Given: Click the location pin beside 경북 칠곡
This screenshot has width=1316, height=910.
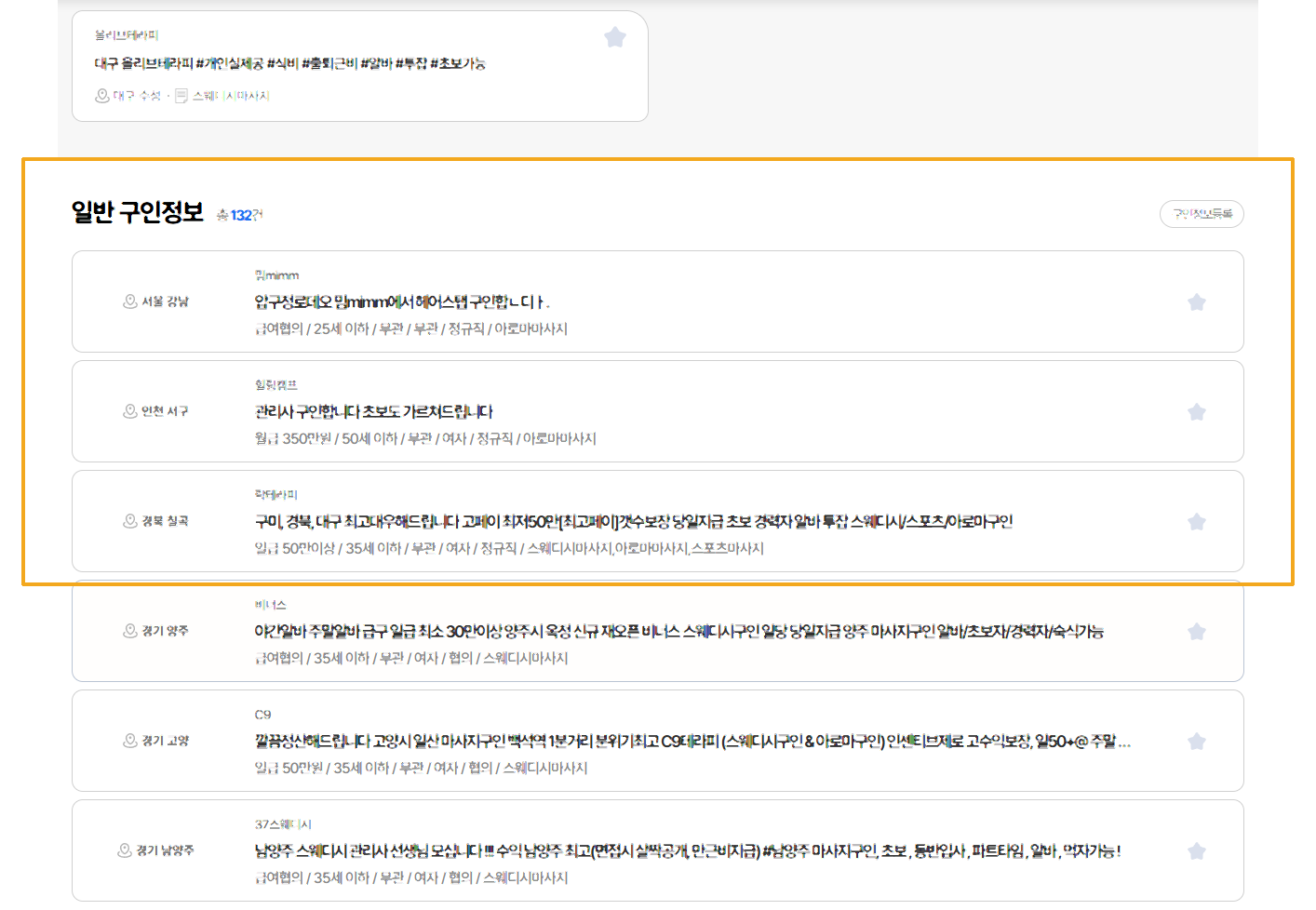Looking at the screenshot, I should tap(130, 521).
